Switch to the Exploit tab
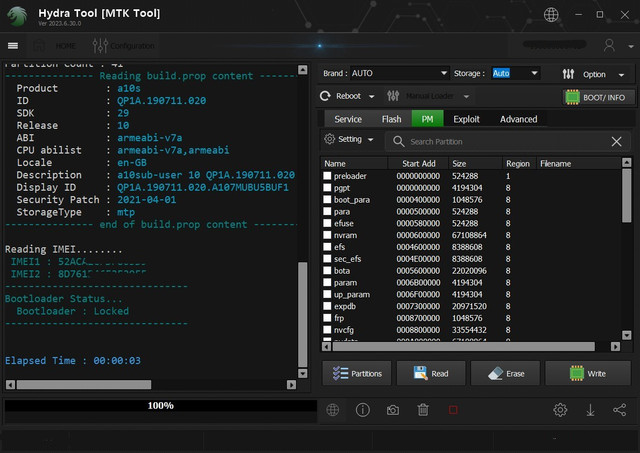The image size is (640, 453). (x=466, y=119)
